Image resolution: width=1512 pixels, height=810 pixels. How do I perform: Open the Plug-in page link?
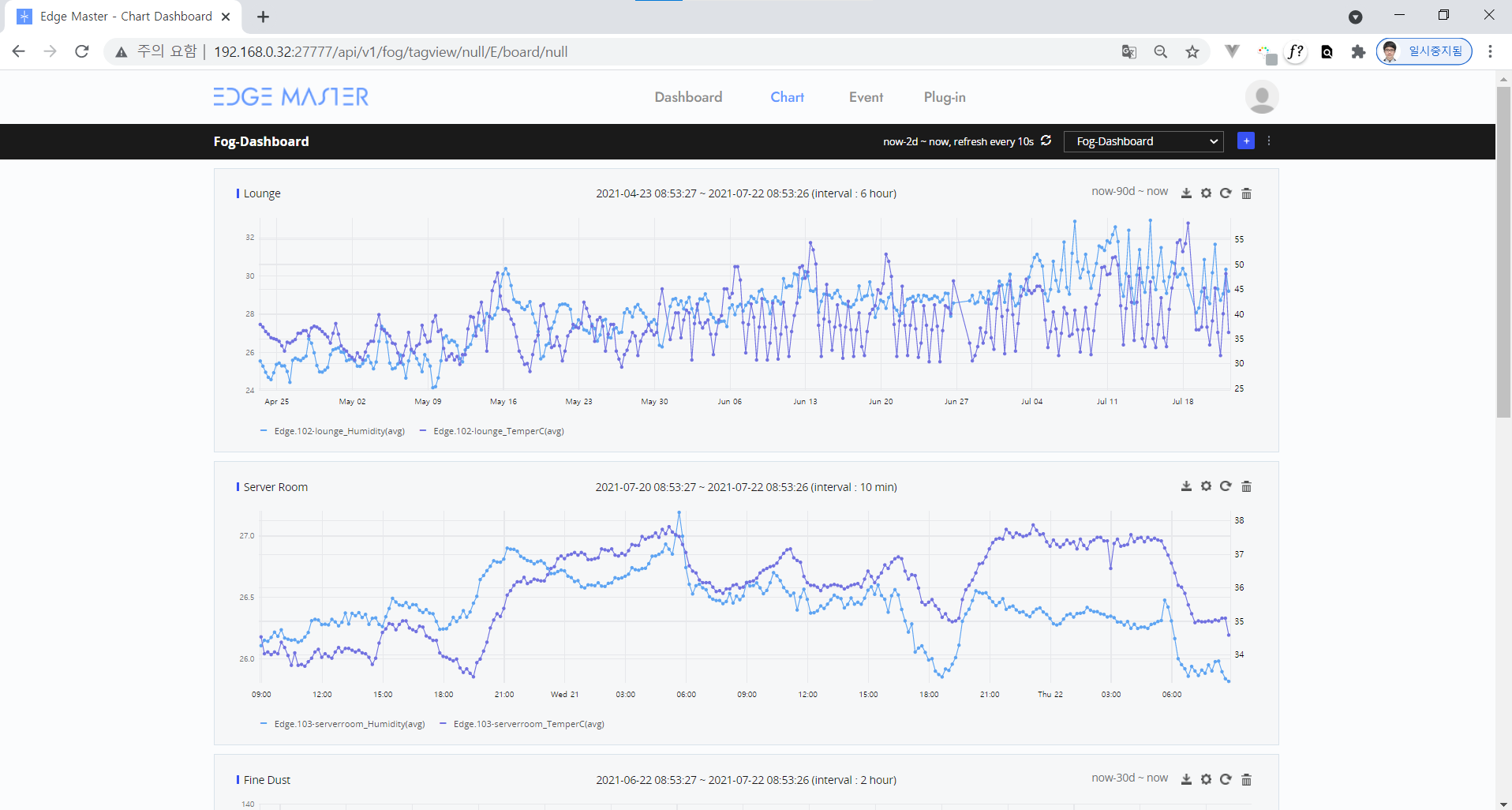tap(945, 97)
